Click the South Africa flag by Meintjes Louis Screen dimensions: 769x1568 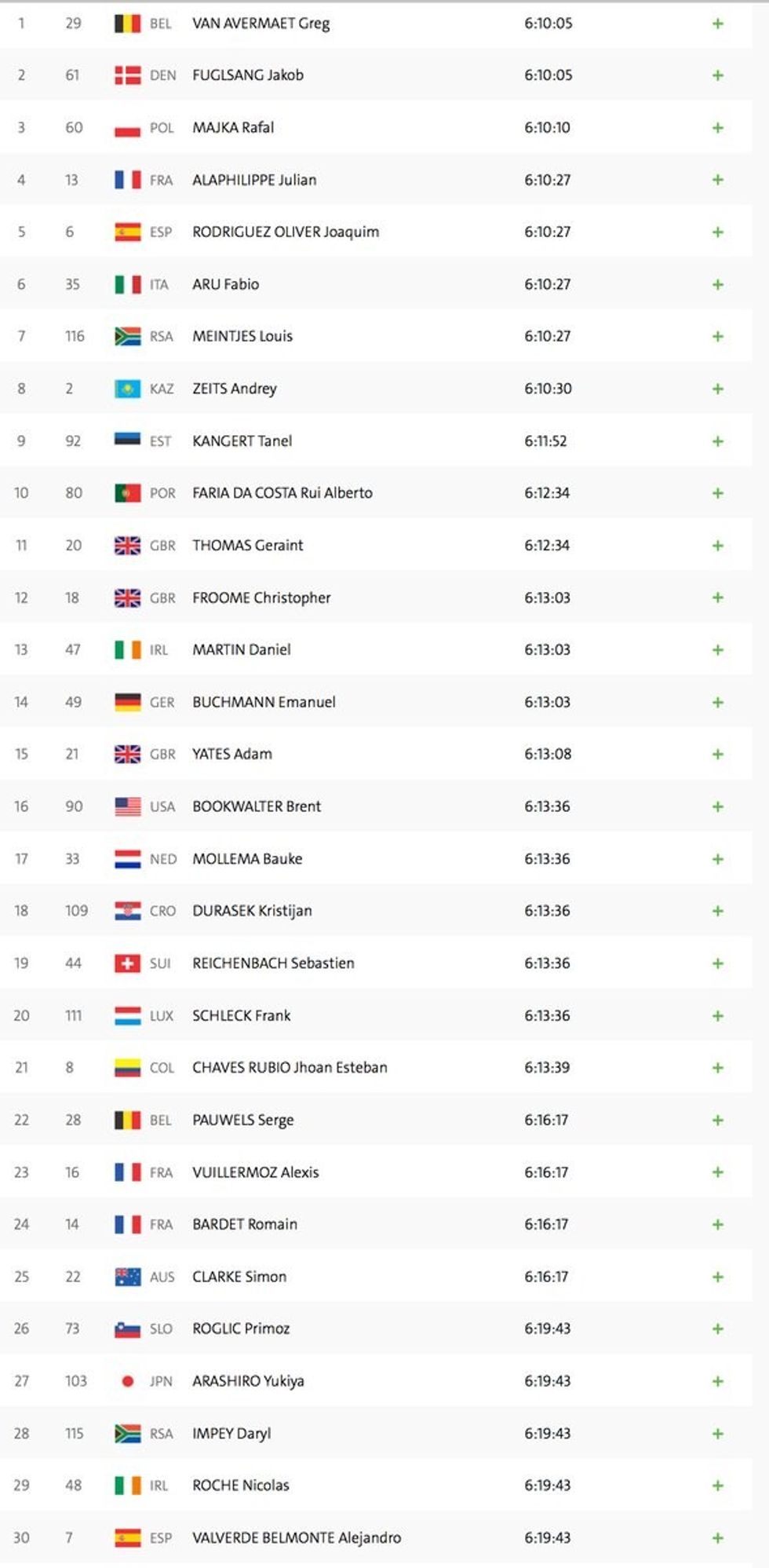coord(127,336)
